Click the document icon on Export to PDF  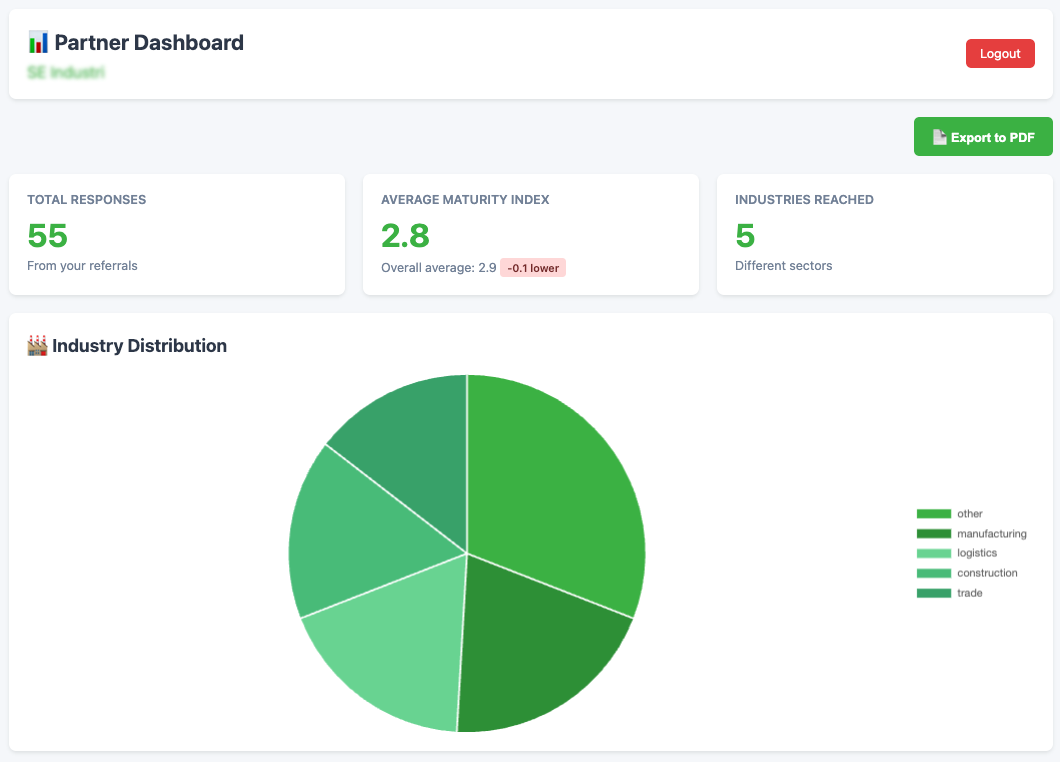(939, 137)
